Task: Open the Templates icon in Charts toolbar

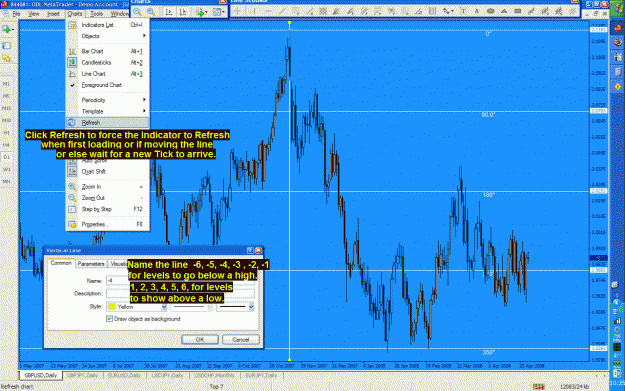Action: [x=216, y=12]
